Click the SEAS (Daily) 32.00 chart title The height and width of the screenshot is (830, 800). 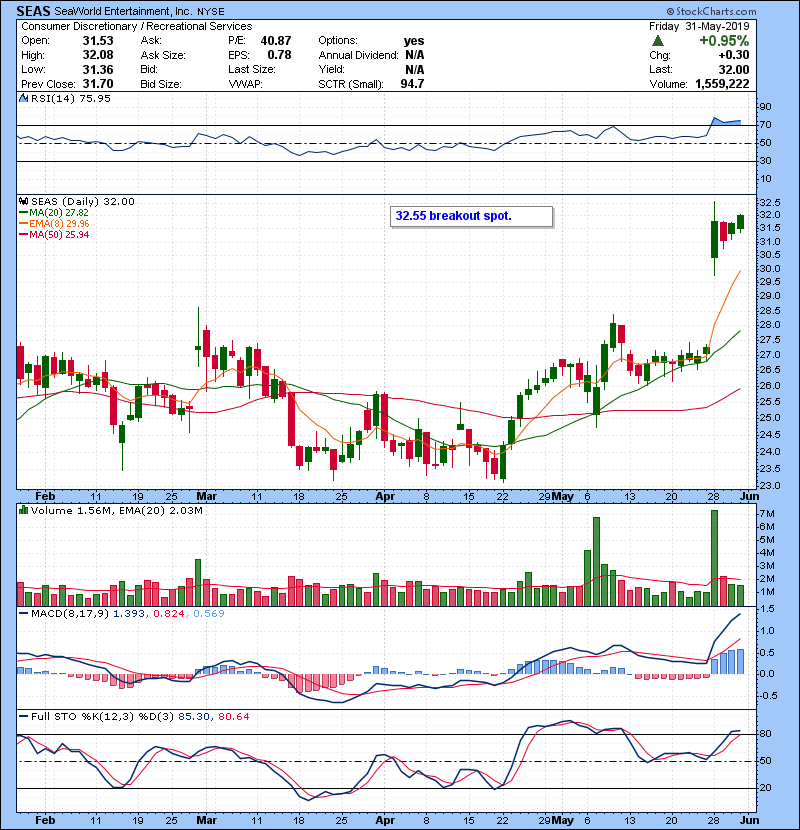pyautogui.click(x=83, y=201)
